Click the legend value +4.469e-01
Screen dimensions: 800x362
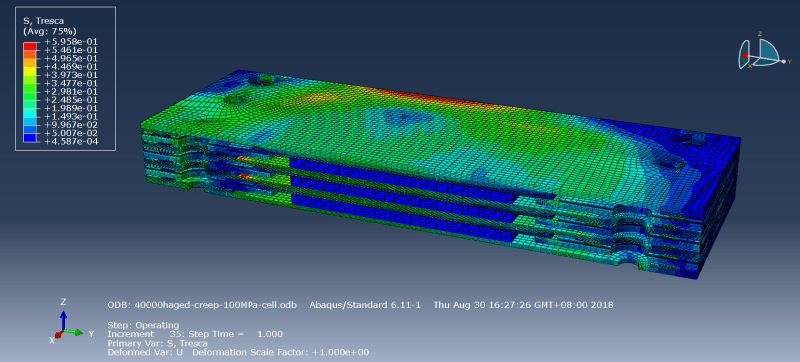pos(72,66)
